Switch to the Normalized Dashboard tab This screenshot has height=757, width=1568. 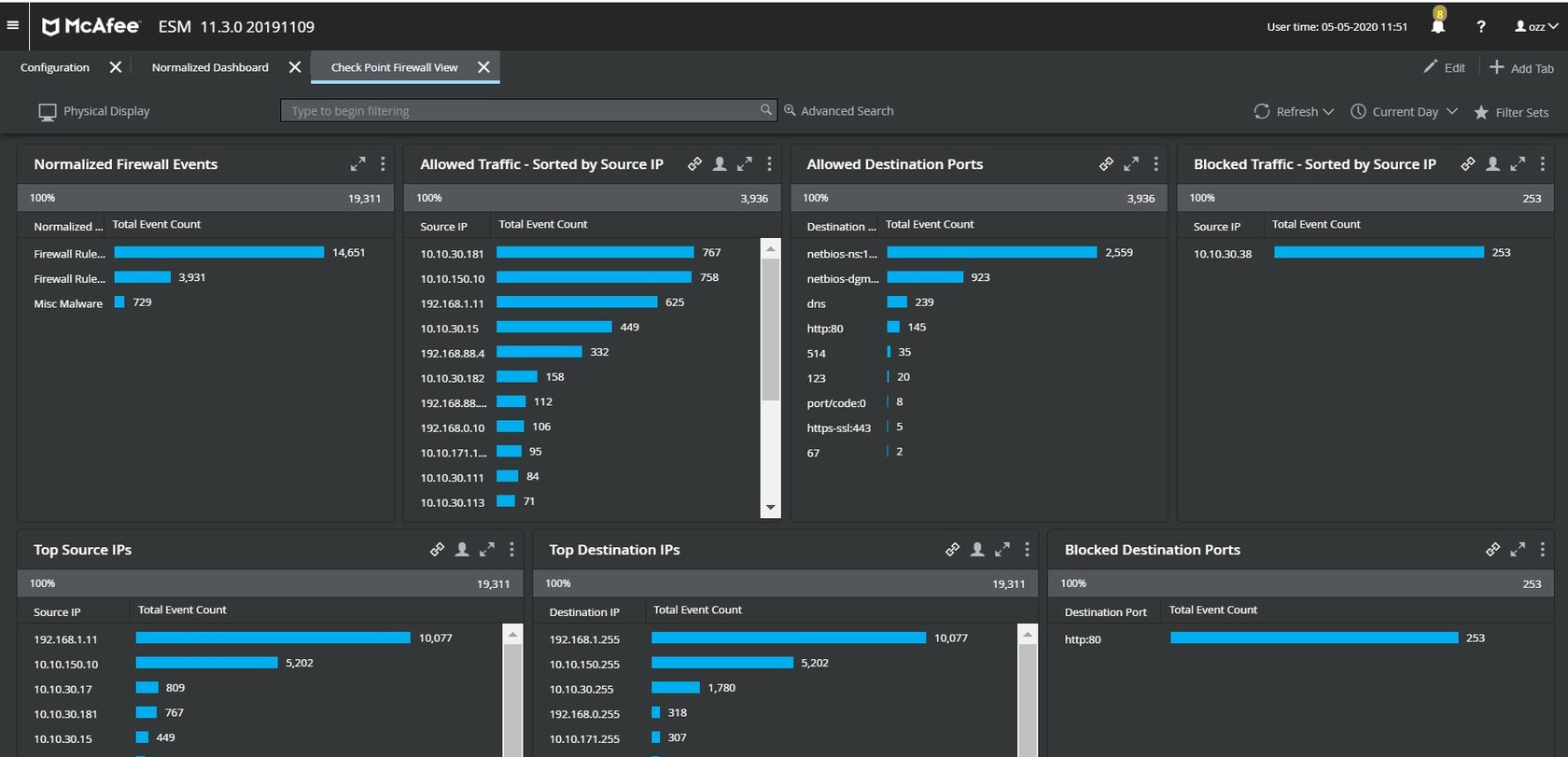click(210, 67)
